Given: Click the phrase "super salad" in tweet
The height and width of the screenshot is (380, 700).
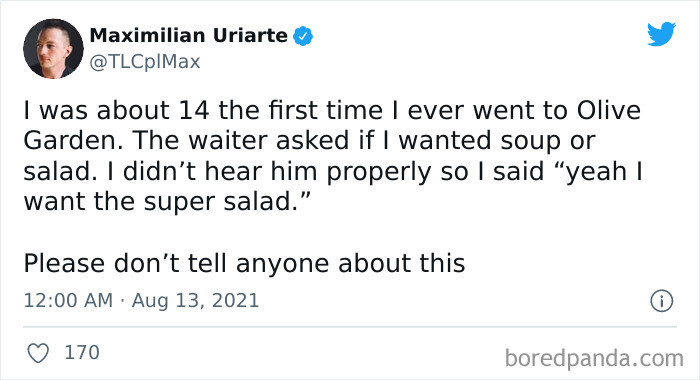Looking at the screenshot, I should coord(221,202).
